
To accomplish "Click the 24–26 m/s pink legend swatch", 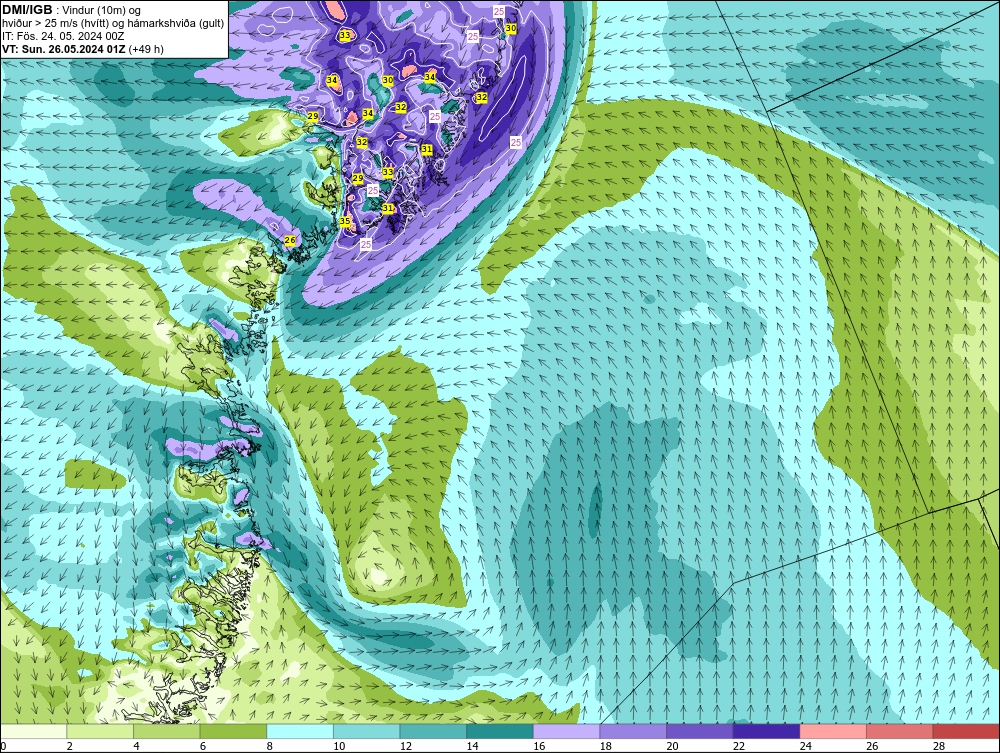I will click(833, 731).
